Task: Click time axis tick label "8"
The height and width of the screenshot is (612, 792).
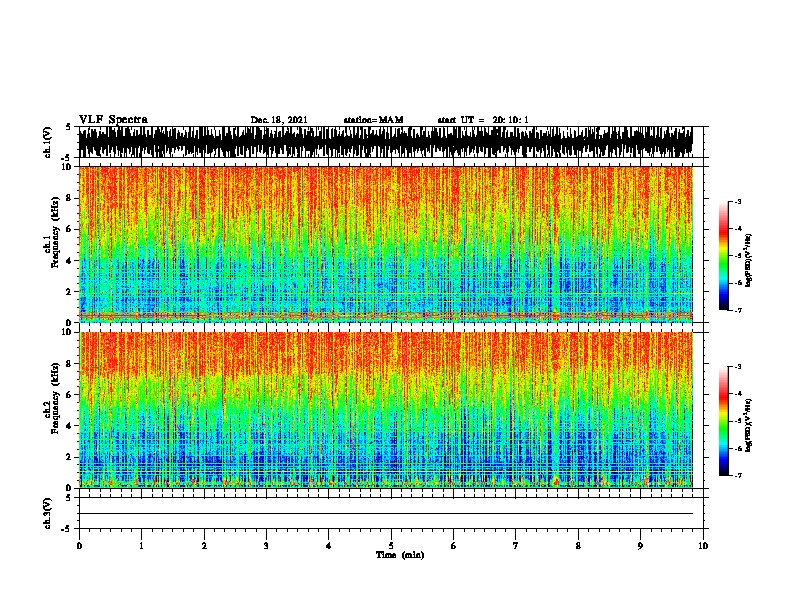Action: coord(578,546)
